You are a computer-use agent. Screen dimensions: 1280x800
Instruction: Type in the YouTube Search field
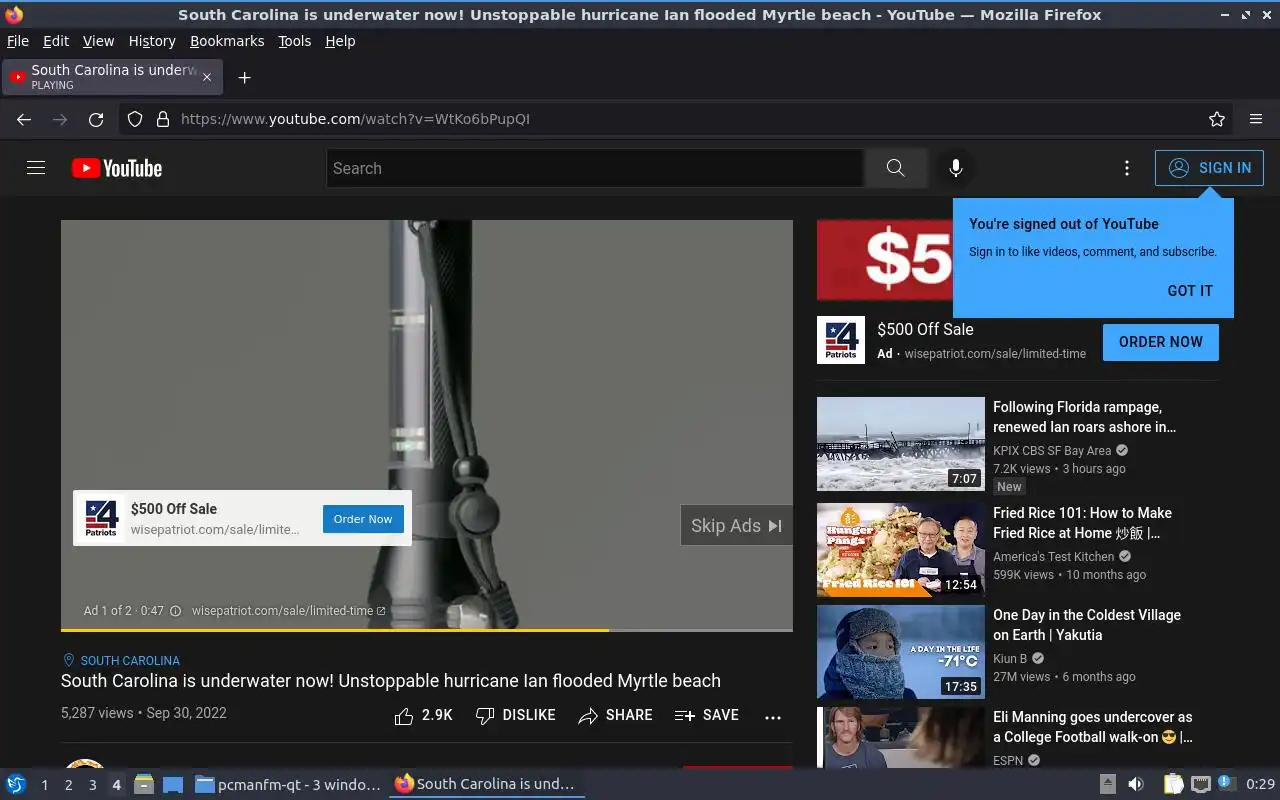click(595, 168)
